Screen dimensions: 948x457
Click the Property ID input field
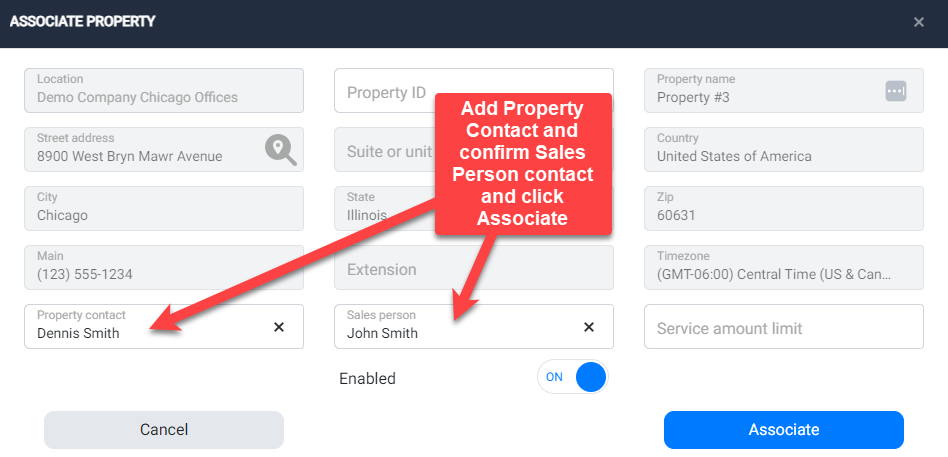point(384,91)
